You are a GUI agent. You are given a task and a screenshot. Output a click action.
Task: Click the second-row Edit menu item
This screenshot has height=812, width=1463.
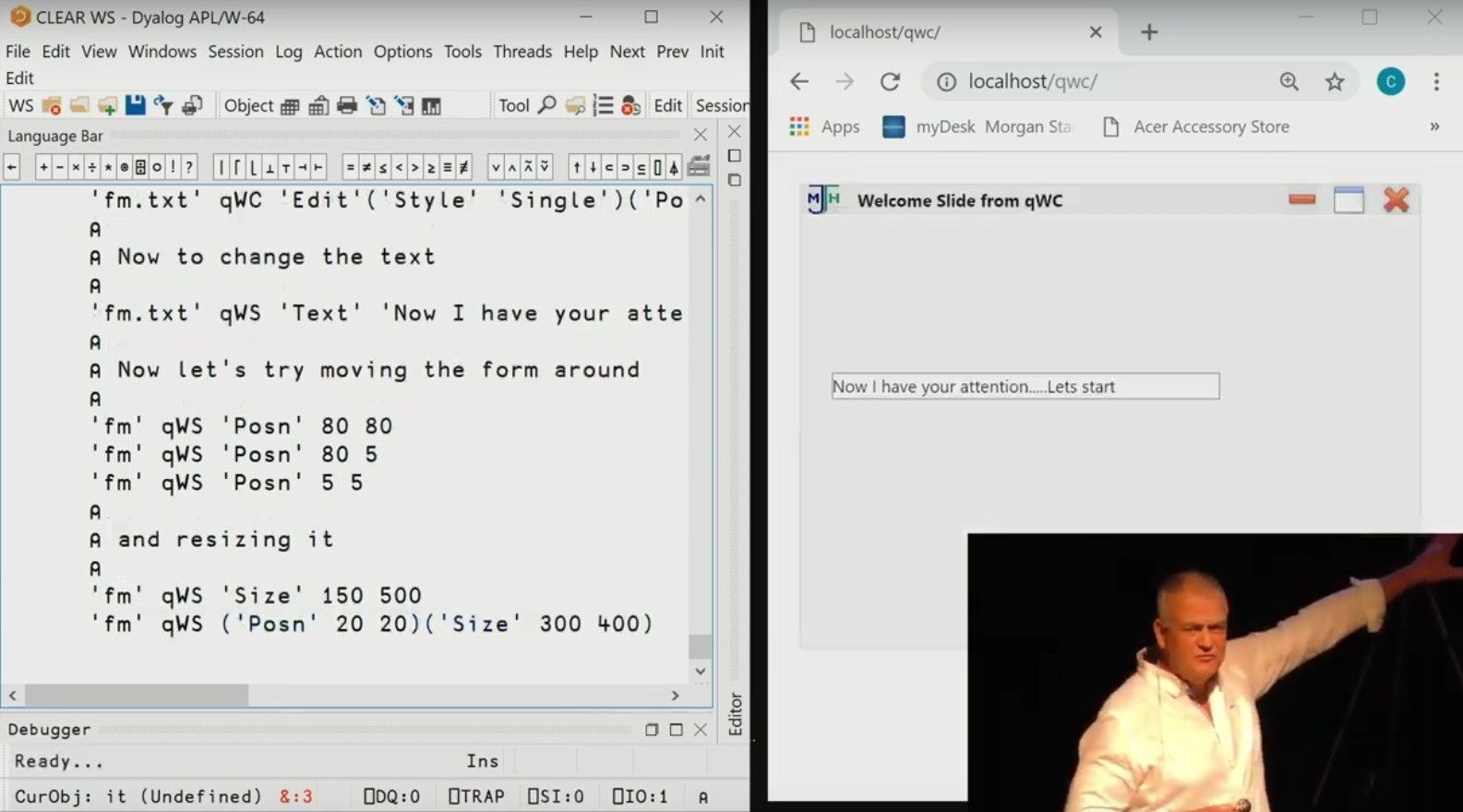click(19, 78)
